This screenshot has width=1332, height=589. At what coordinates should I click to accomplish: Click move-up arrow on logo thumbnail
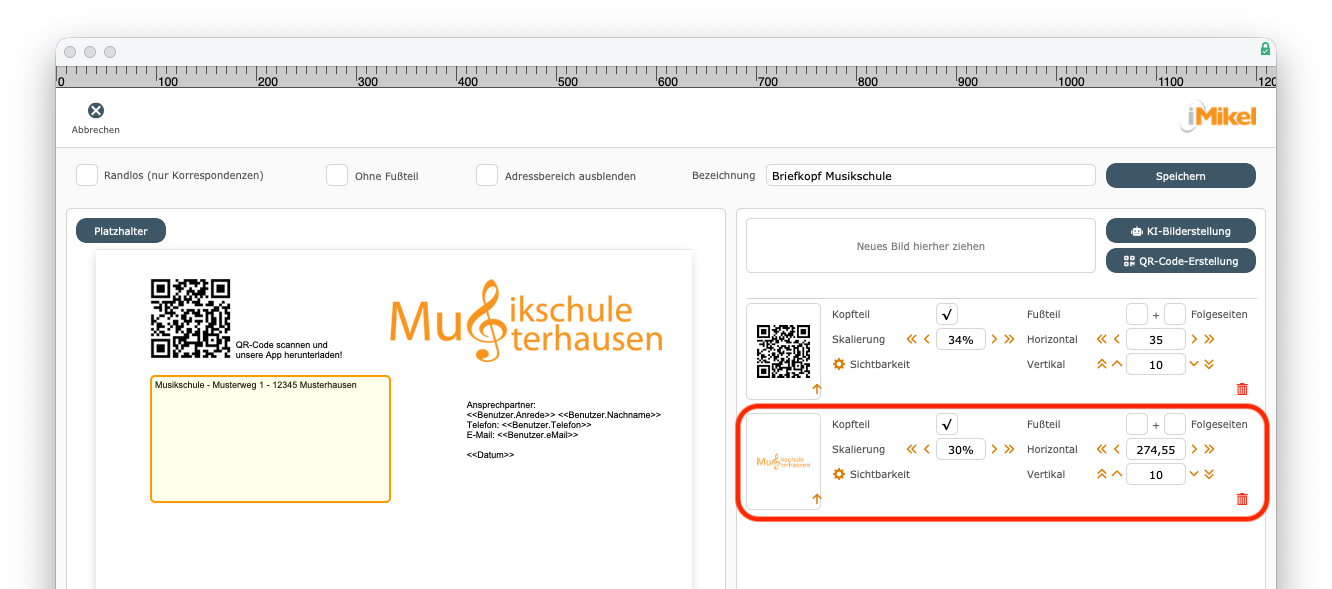[x=816, y=499]
